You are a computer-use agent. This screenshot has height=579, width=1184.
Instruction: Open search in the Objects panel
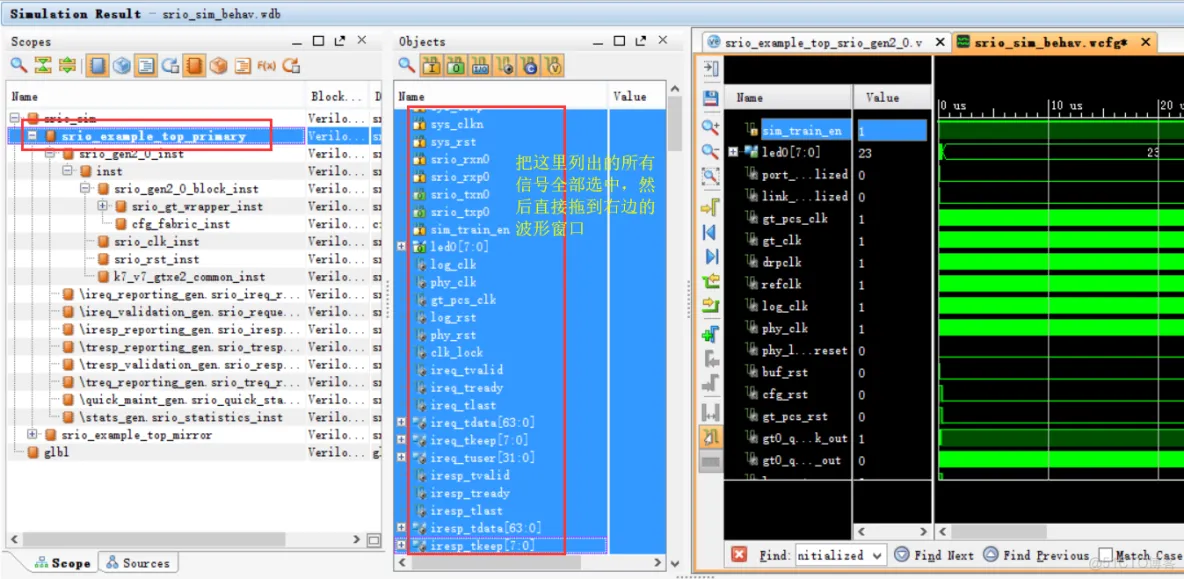[x=407, y=66]
